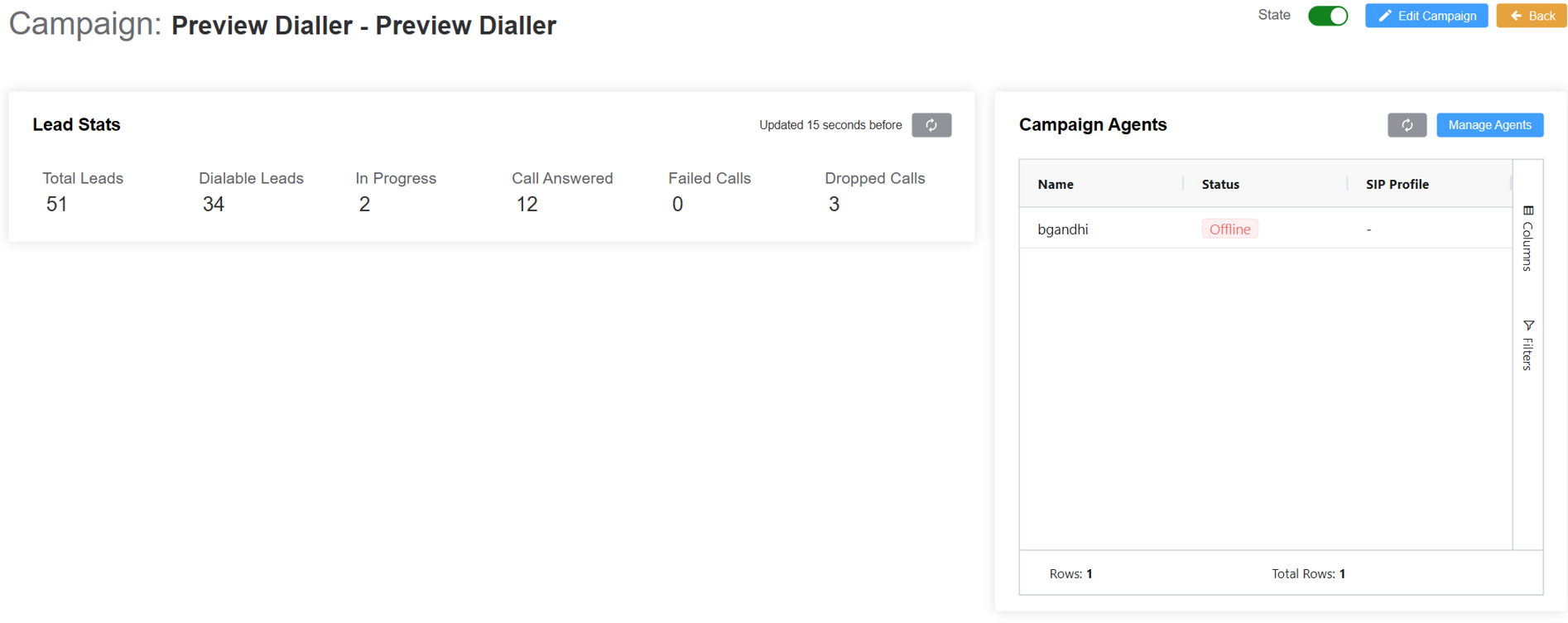Expand the Filters side panel
Image resolution: width=1568 pixels, height=623 pixels.
click(x=1527, y=345)
